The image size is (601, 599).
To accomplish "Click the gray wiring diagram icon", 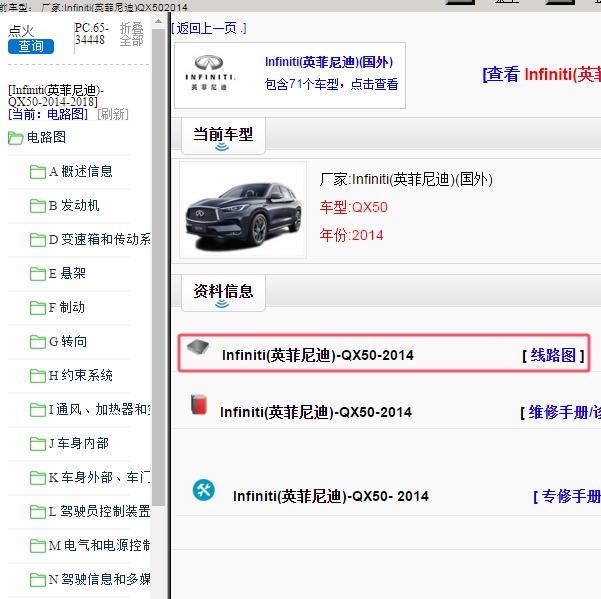I will coord(198,347).
